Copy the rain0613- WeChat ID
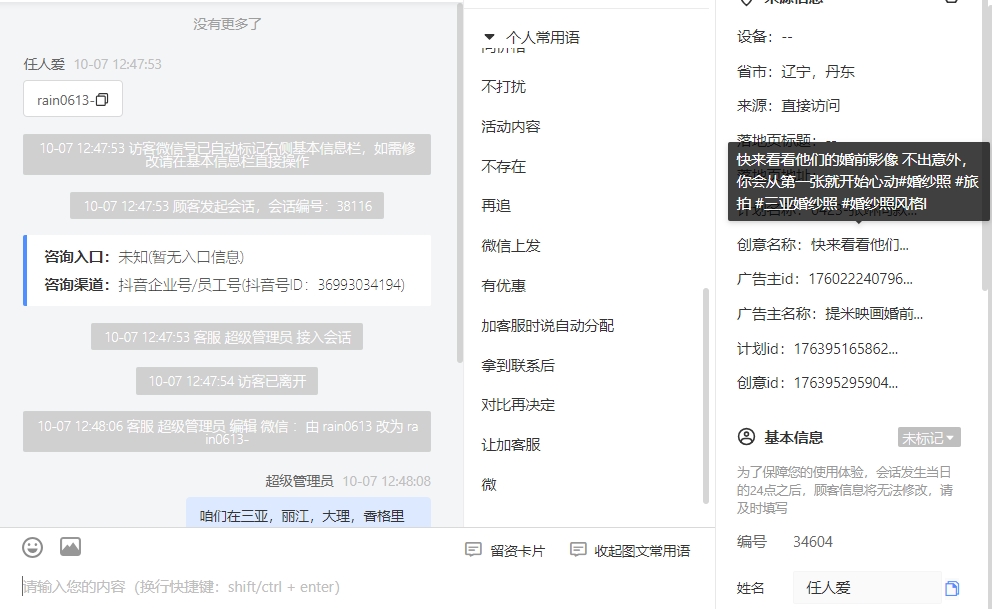 point(102,99)
